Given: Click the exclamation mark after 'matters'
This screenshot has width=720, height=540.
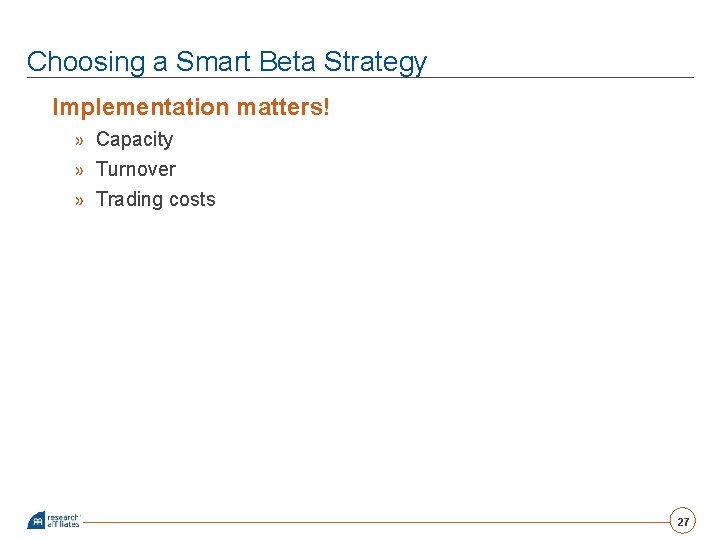Looking at the screenshot, I should coord(325,106).
